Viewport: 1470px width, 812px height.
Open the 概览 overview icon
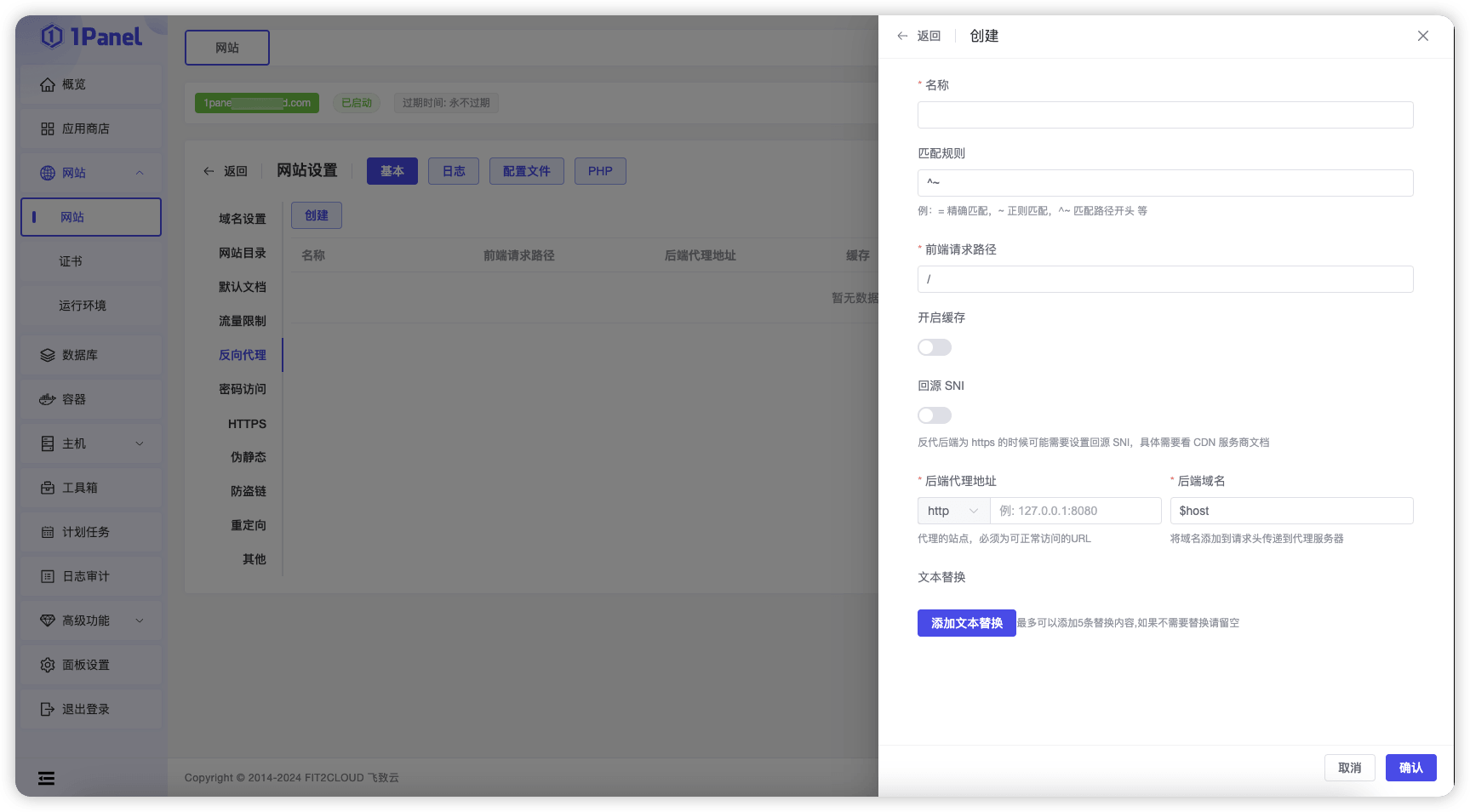[49, 83]
